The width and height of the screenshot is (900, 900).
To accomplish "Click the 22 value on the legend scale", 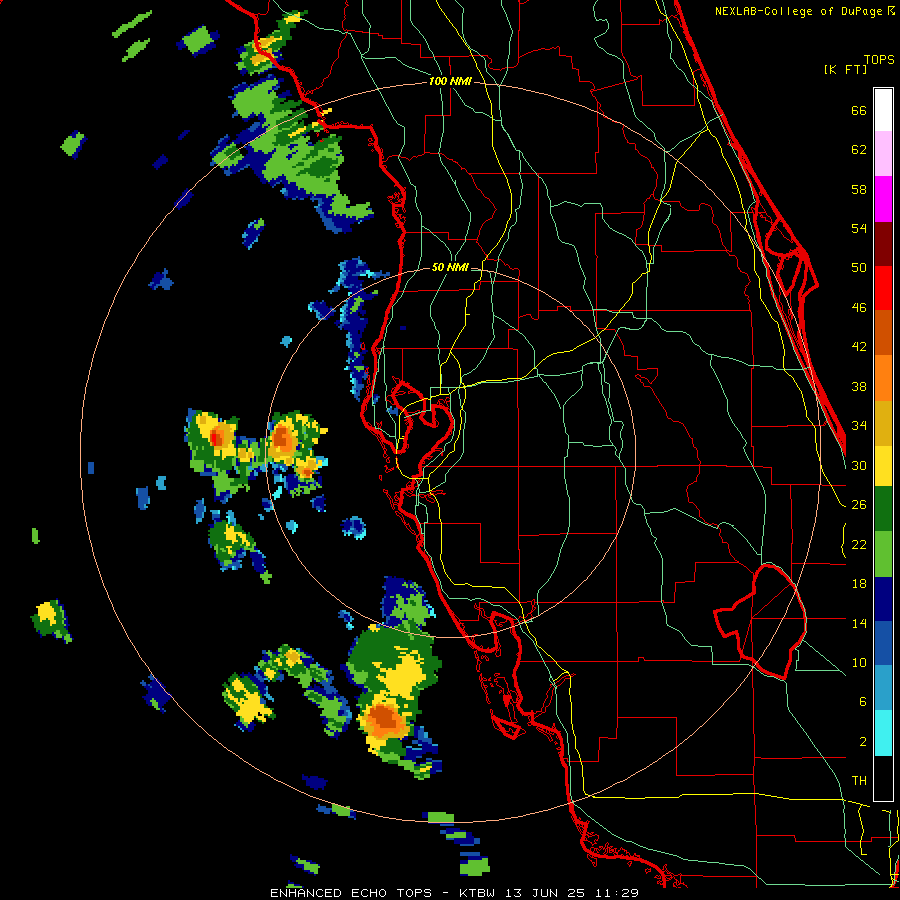I will point(859,545).
